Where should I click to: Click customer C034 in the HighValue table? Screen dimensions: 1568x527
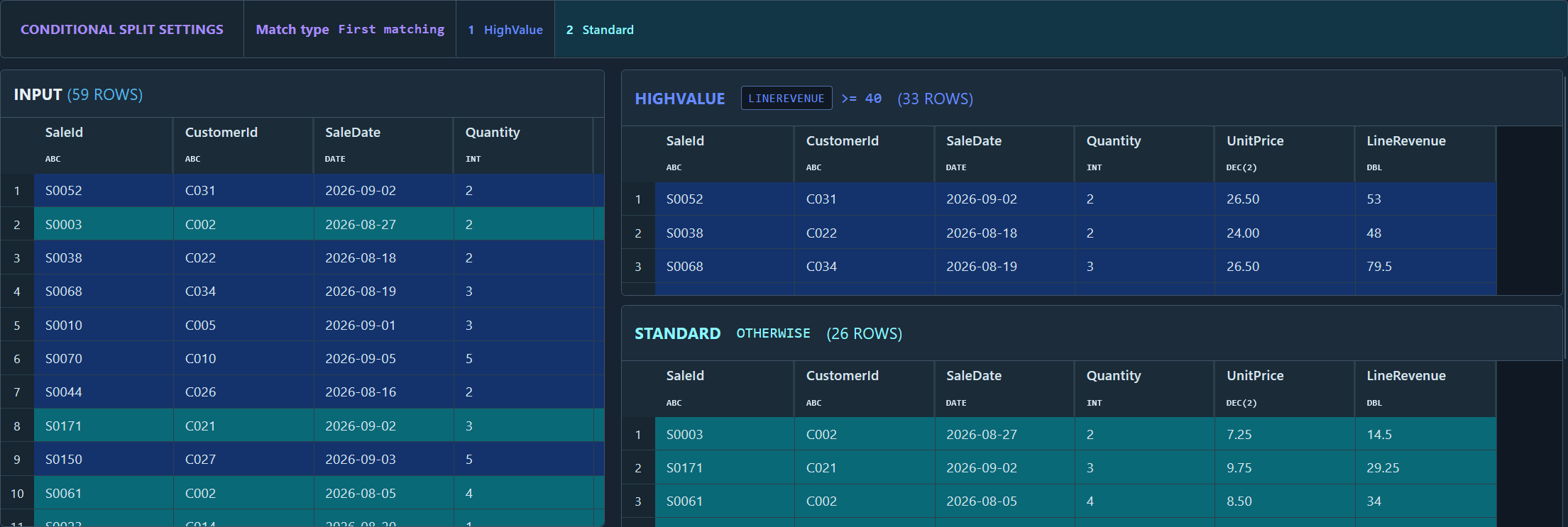pos(864,266)
